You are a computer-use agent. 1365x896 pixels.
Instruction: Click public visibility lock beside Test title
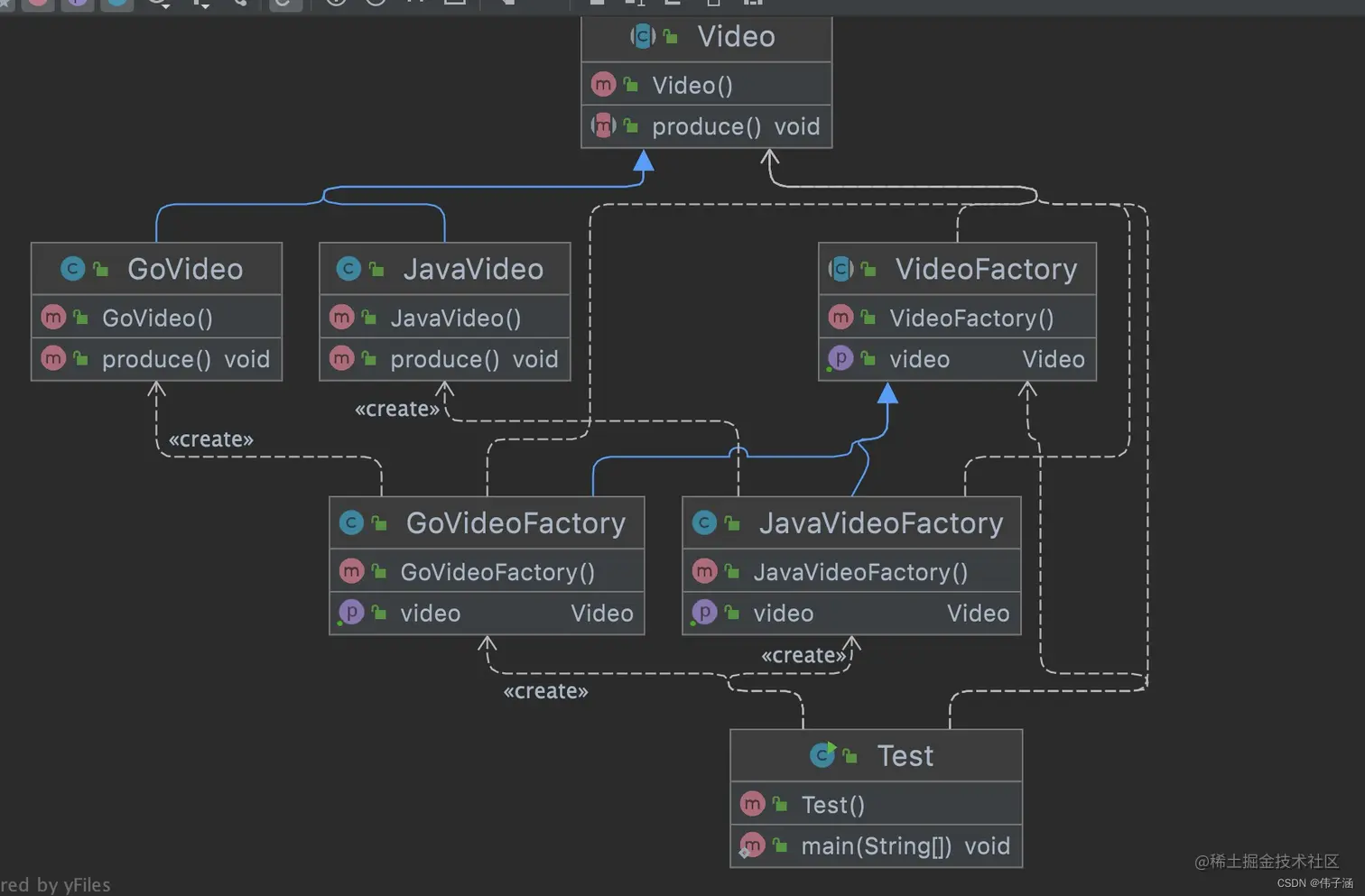pos(850,756)
